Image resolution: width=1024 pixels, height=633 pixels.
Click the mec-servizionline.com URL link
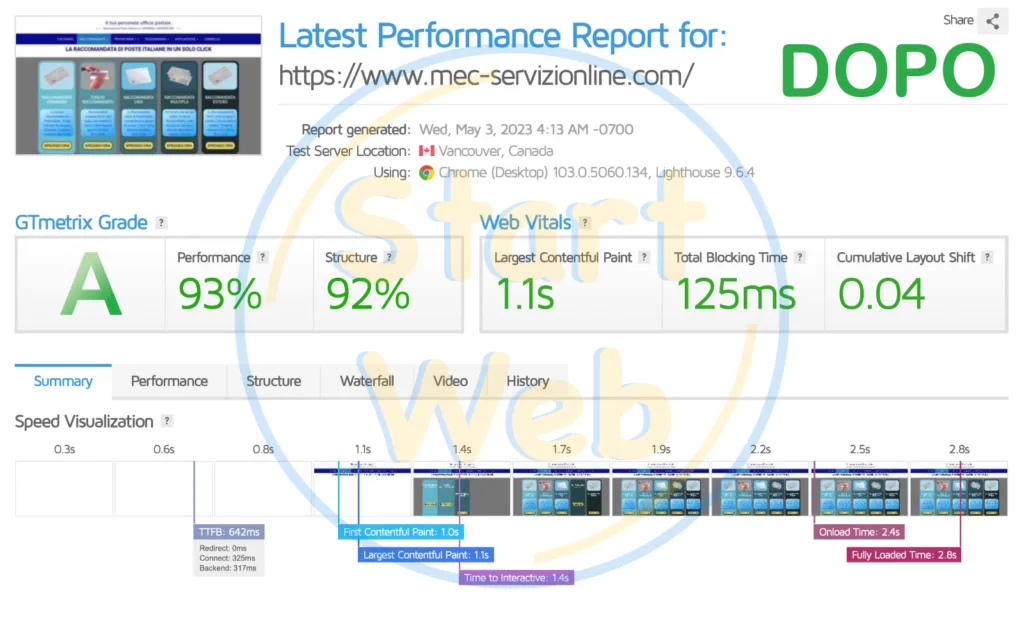pyautogui.click(x=486, y=76)
